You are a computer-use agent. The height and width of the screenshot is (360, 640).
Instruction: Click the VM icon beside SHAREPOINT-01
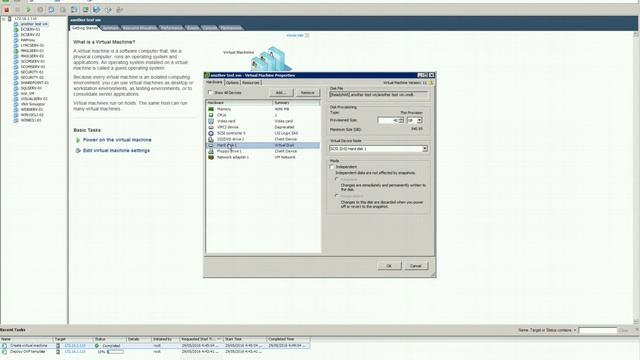16,82
